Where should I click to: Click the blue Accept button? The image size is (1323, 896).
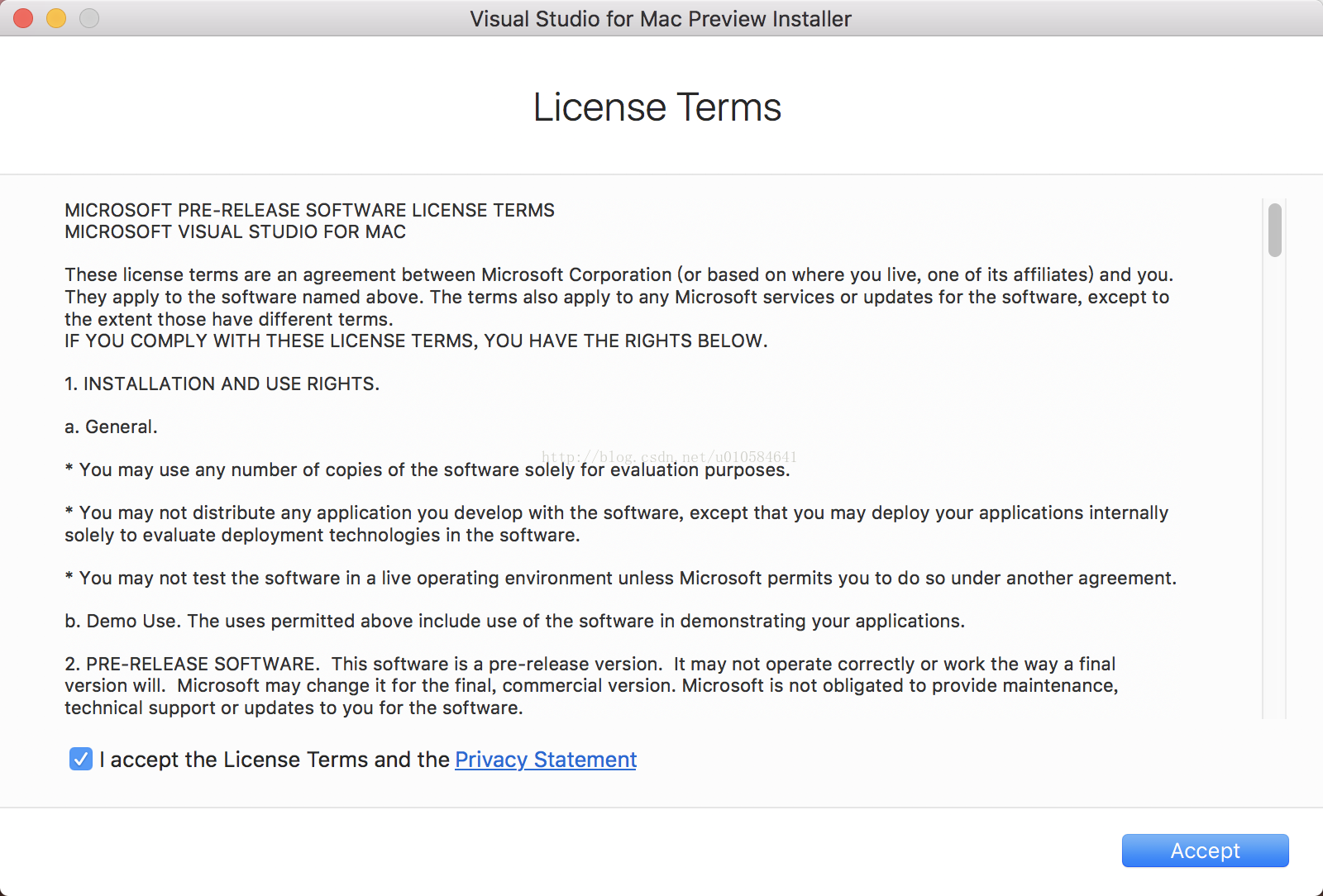click(x=1205, y=851)
